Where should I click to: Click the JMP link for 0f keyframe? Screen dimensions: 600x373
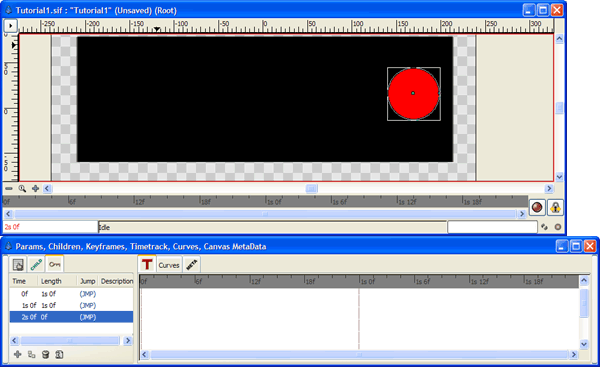[88, 294]
